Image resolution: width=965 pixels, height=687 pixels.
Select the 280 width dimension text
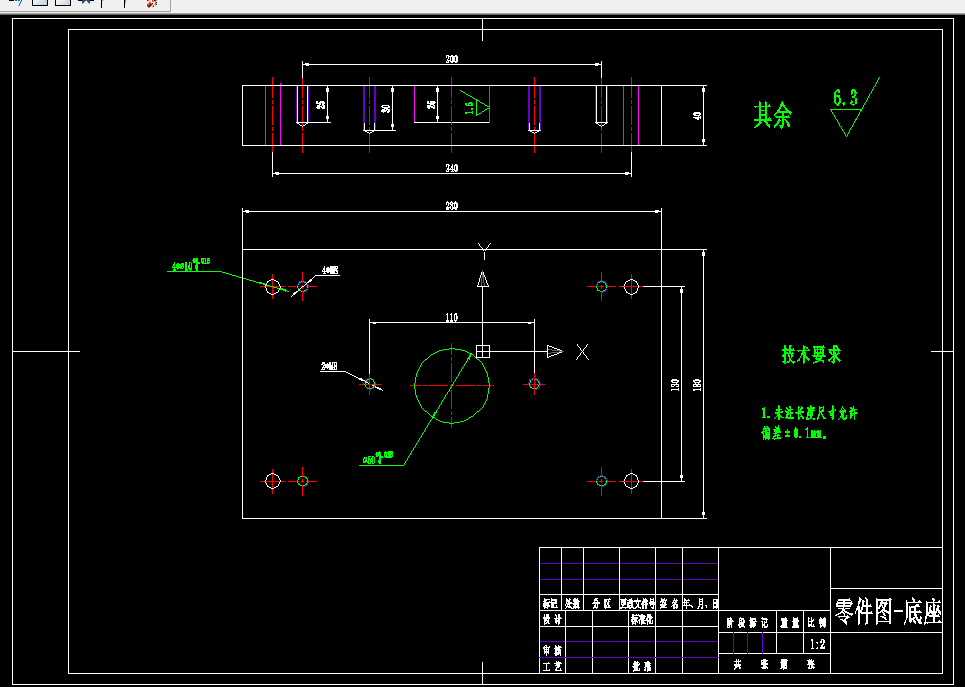452,206
